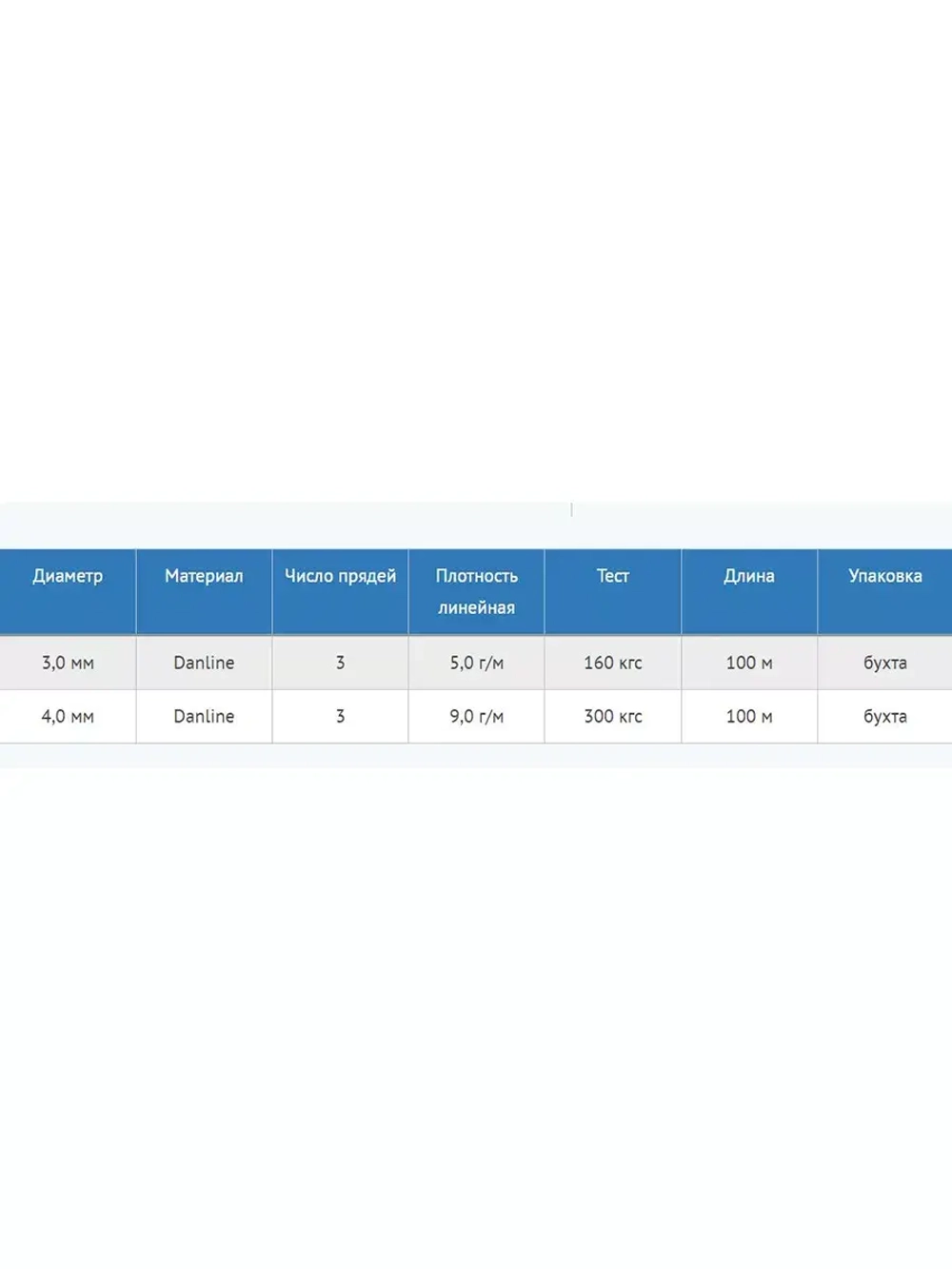
Task: Click the 160 кгс test value
Action: (613, 663)
